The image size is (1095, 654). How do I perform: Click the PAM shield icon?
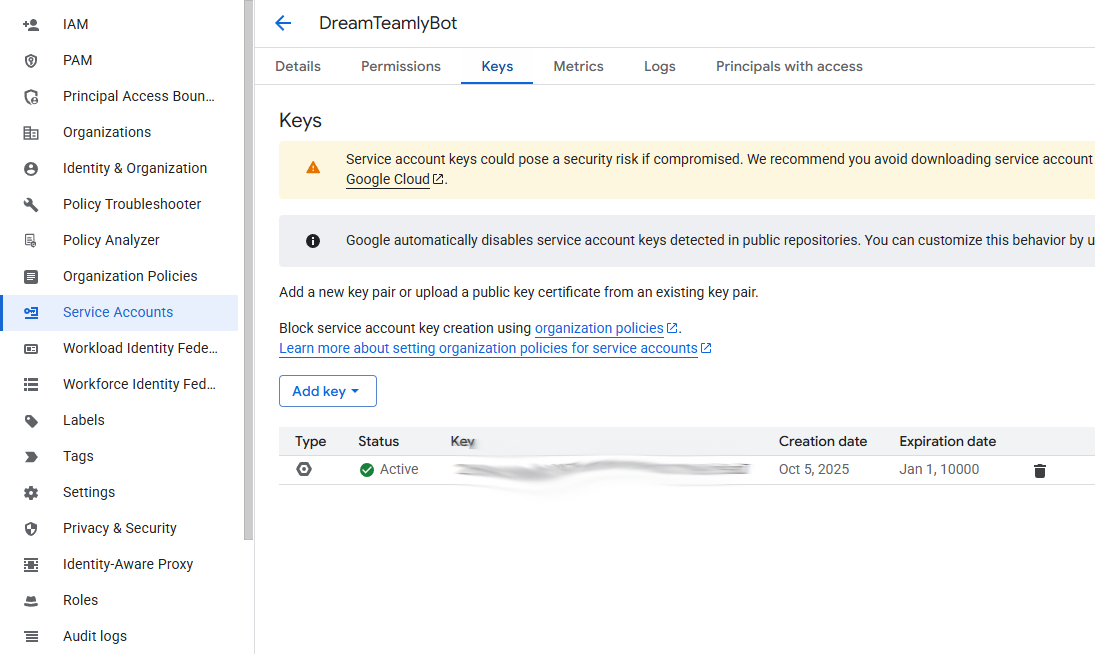31,60
